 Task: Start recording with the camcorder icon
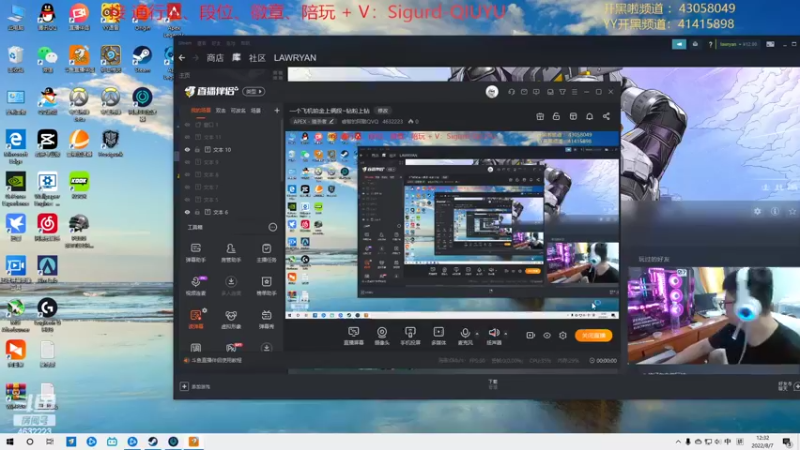click(531, 335)
